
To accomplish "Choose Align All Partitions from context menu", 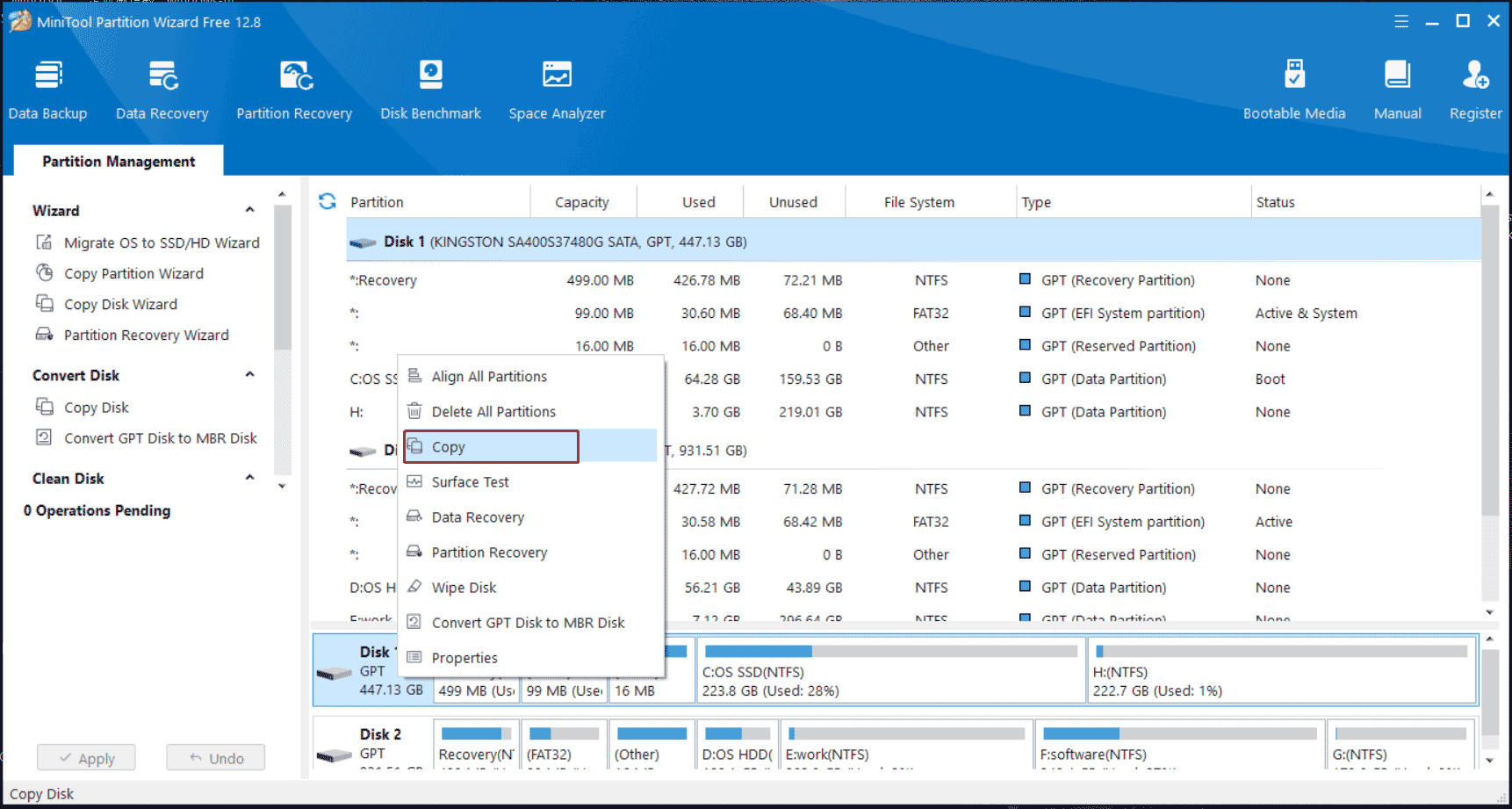I will pyautogui.click(x=530, y=376).
